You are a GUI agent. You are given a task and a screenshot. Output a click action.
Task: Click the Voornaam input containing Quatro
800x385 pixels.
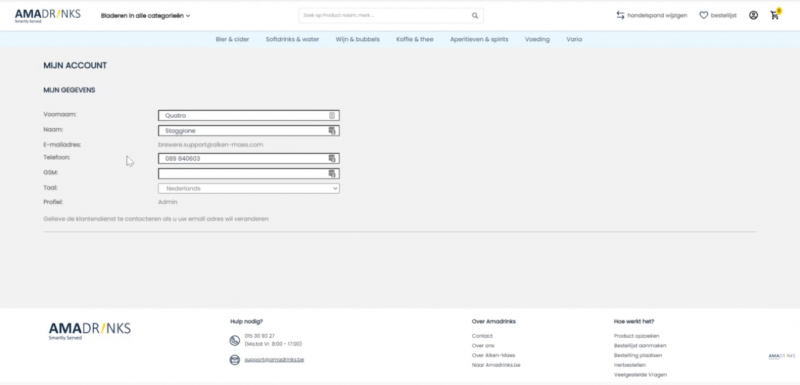pyautogui.click(x=249, y=116)
